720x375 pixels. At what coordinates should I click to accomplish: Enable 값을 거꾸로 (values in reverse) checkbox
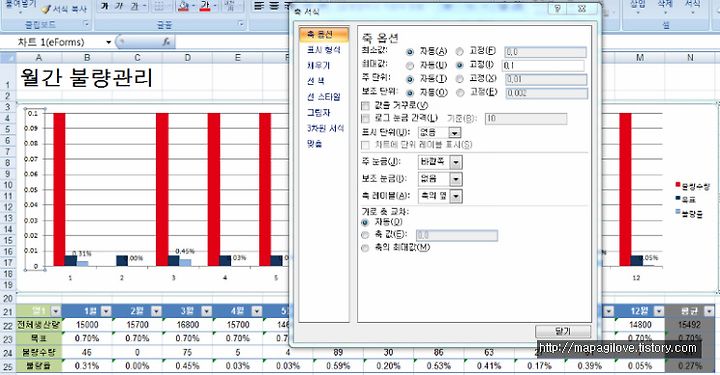point(366,106)
